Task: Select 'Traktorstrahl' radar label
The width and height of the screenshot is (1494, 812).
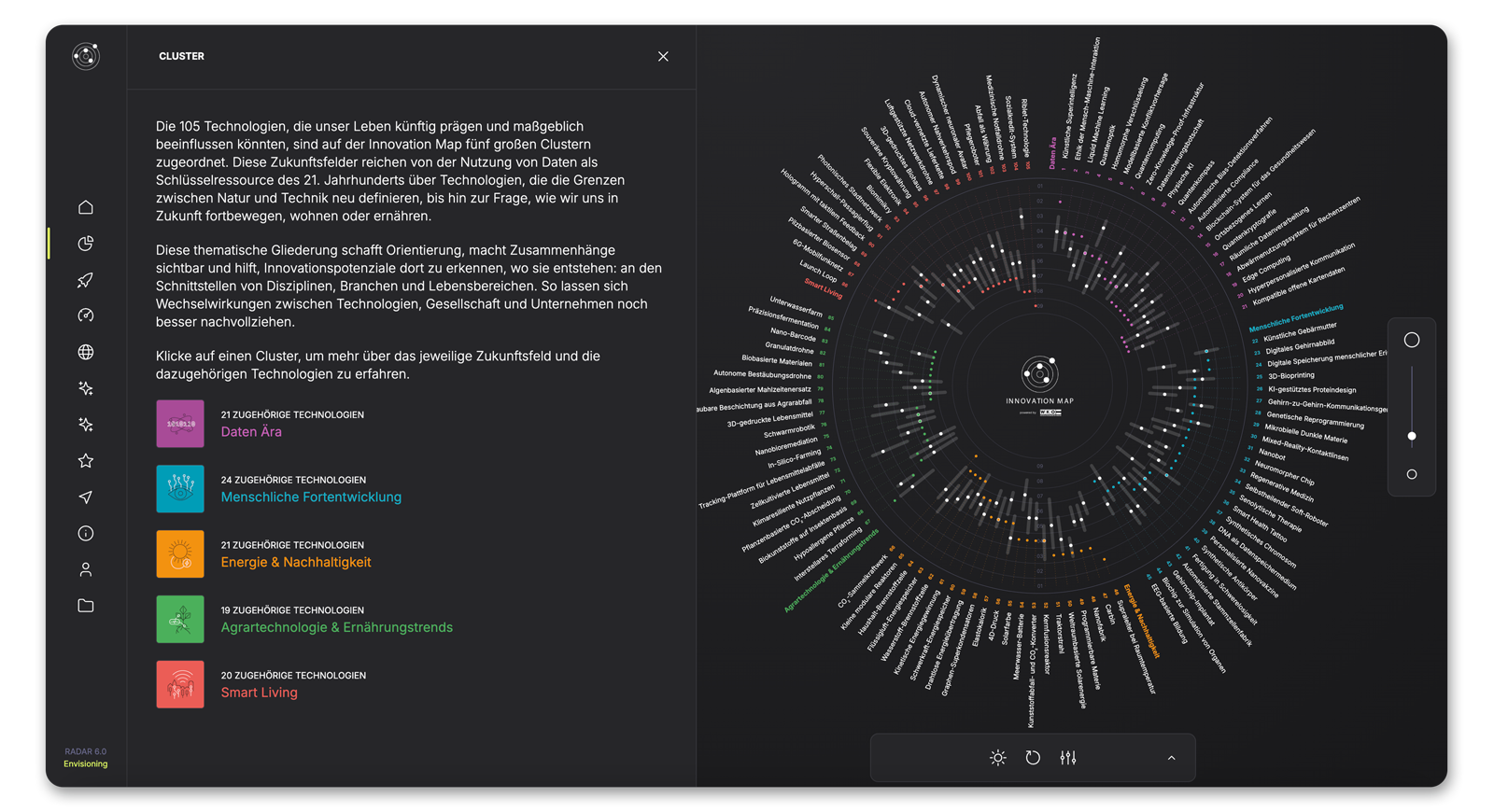Action: 1059,633
